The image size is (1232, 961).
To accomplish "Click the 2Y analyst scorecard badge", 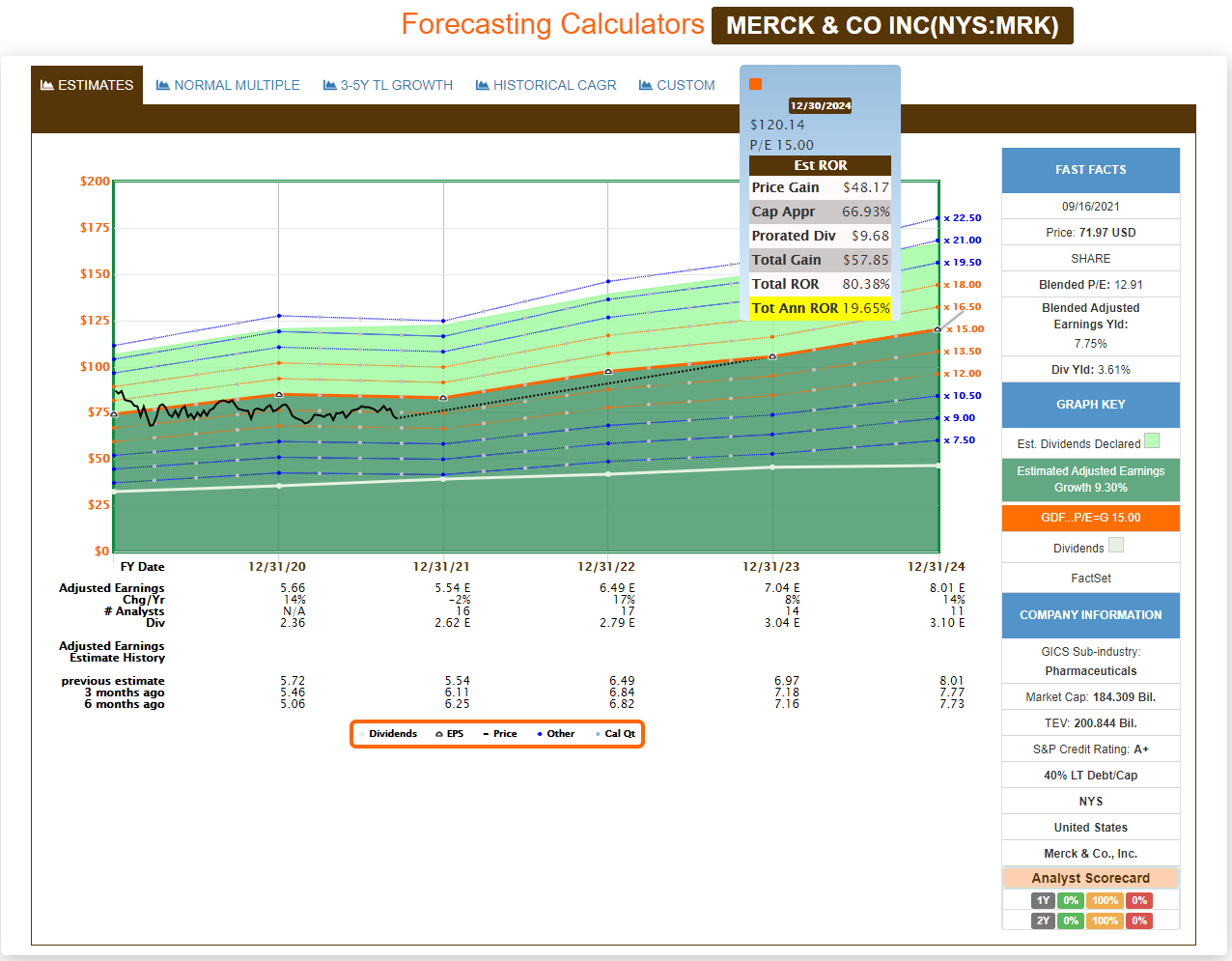I will 1043,920.
